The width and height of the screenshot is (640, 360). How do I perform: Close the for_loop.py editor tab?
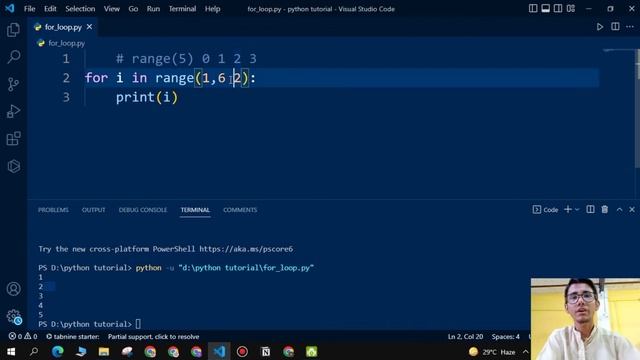(x=89, y=27)
